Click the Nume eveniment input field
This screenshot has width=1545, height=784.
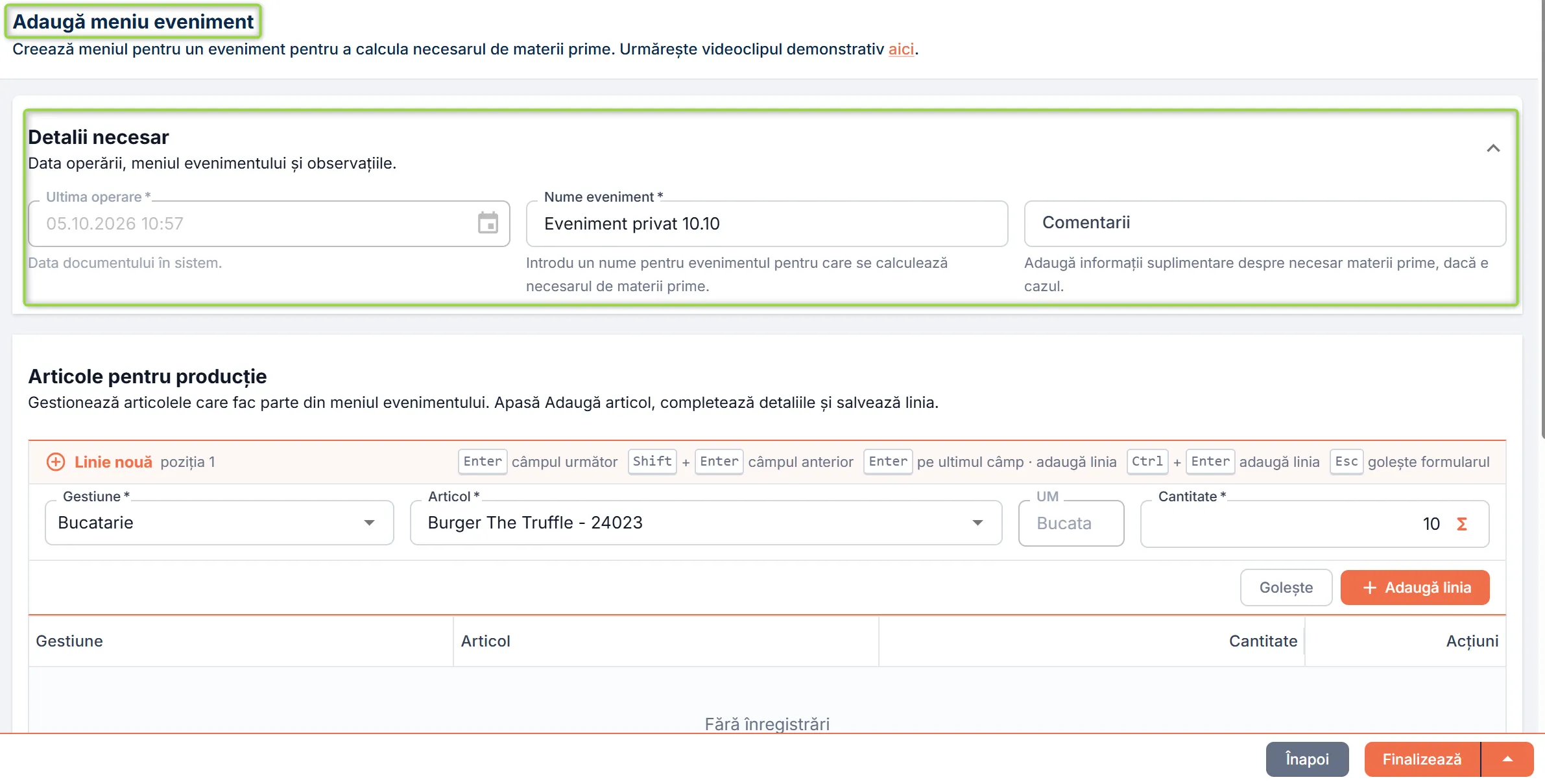767,224
